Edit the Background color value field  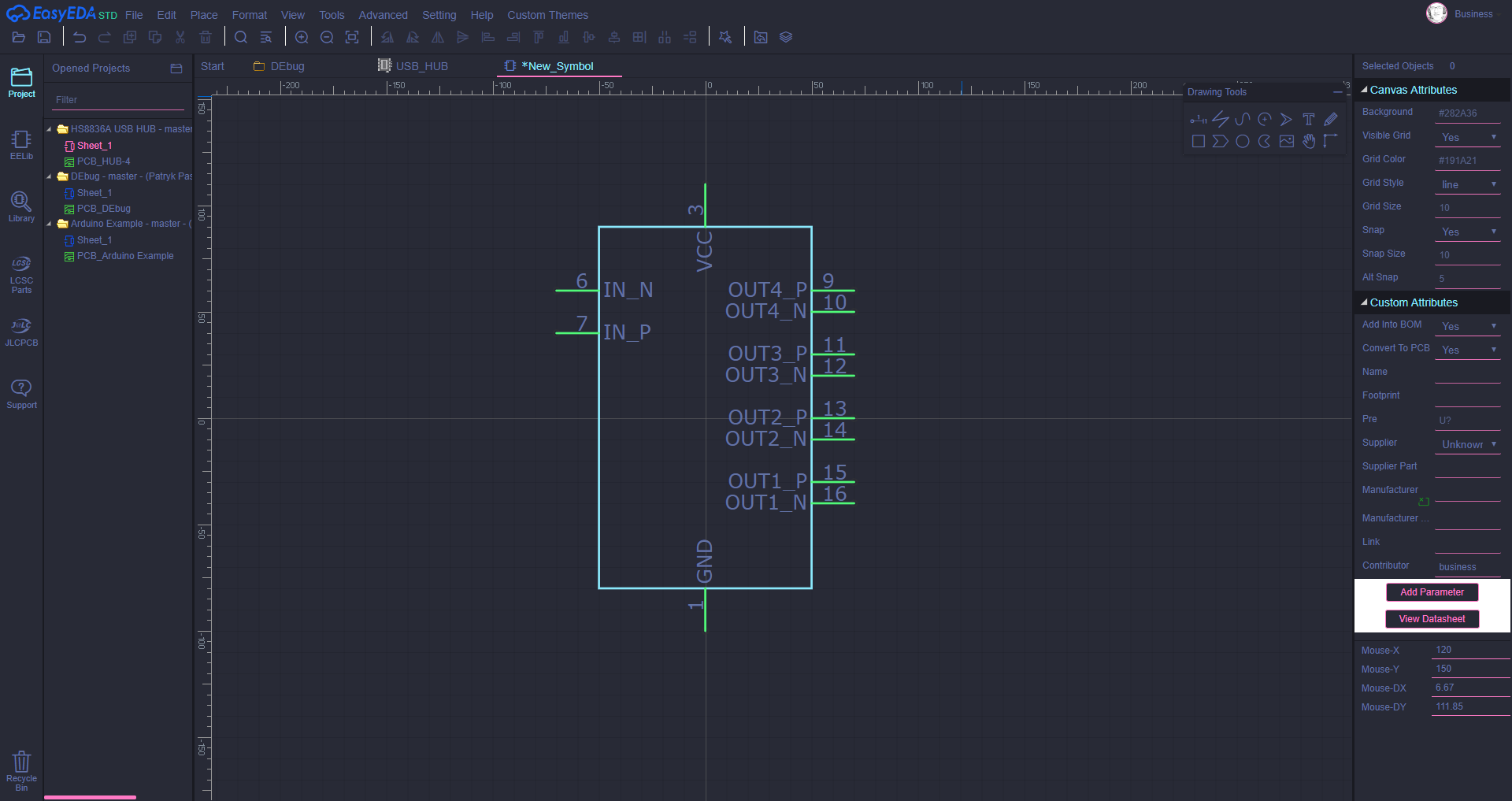pos(1468,113)
